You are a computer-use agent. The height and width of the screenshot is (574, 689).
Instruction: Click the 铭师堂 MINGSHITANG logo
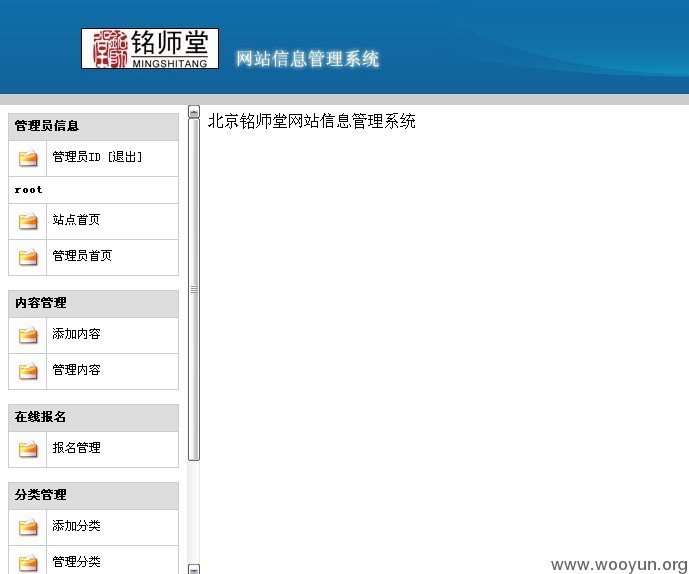tap(150, 48)
